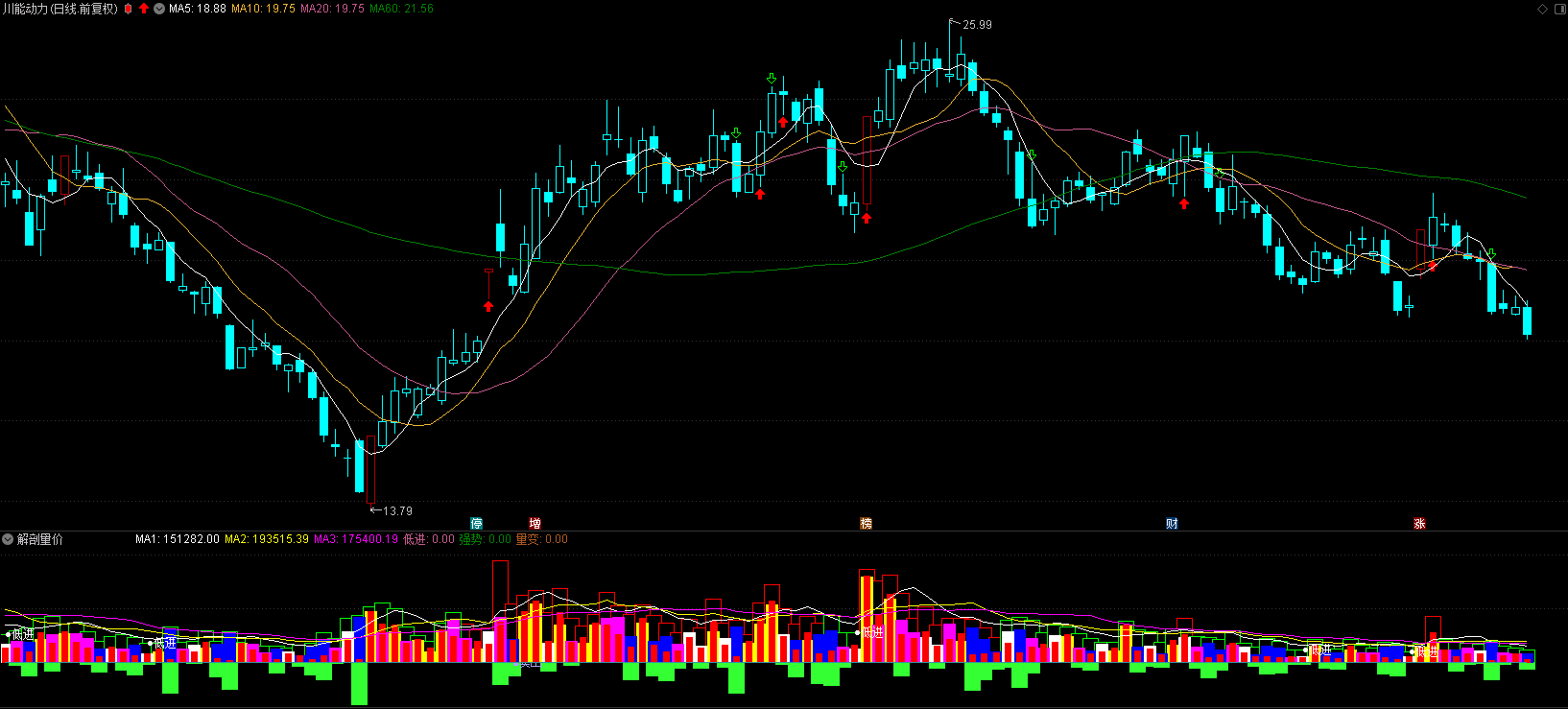Click the 涨 event marker on the timeline
This screenshot has width=1568, height=709.
point(1419,523)
